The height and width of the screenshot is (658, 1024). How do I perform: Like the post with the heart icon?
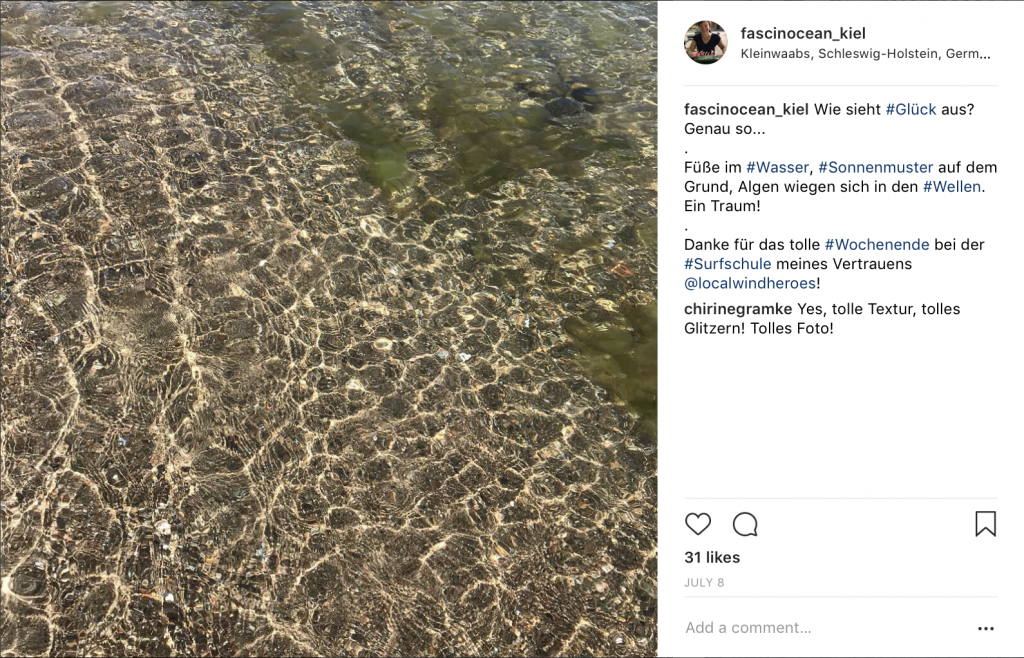[697, 524]
